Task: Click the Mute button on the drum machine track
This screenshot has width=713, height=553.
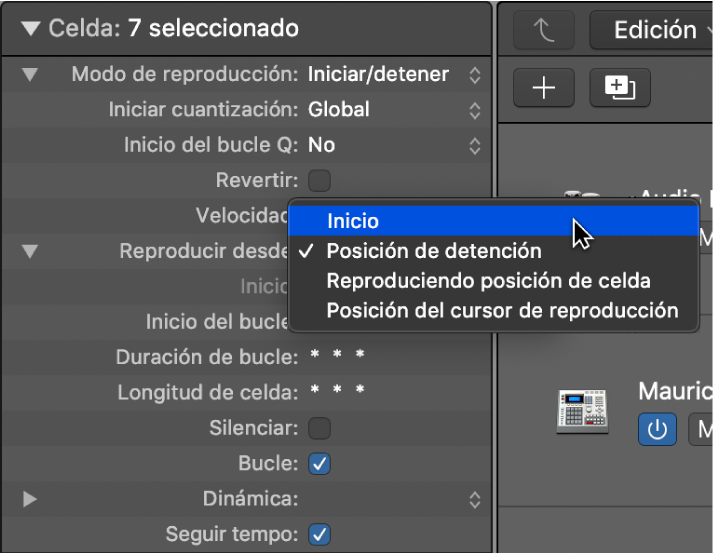Action: point(701,429)
